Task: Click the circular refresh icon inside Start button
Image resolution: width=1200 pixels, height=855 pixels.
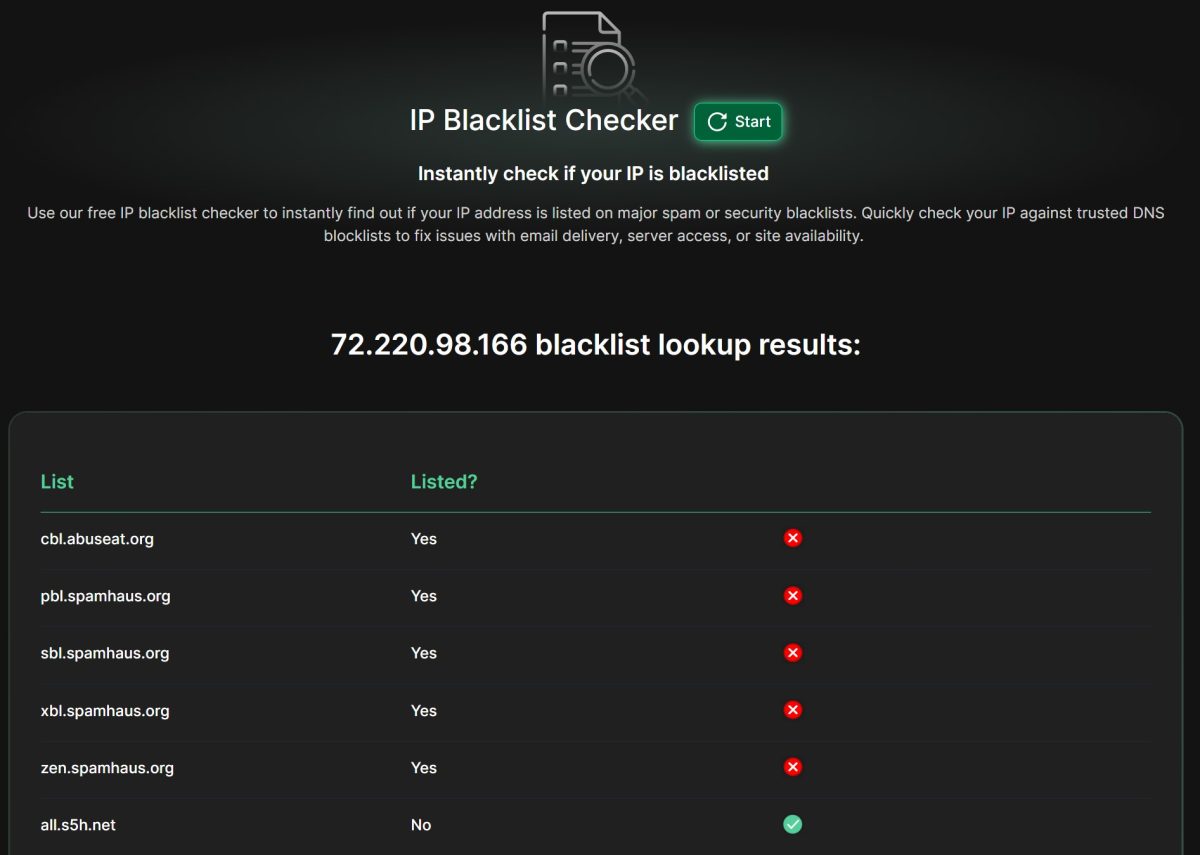Action: coord(716,121)
